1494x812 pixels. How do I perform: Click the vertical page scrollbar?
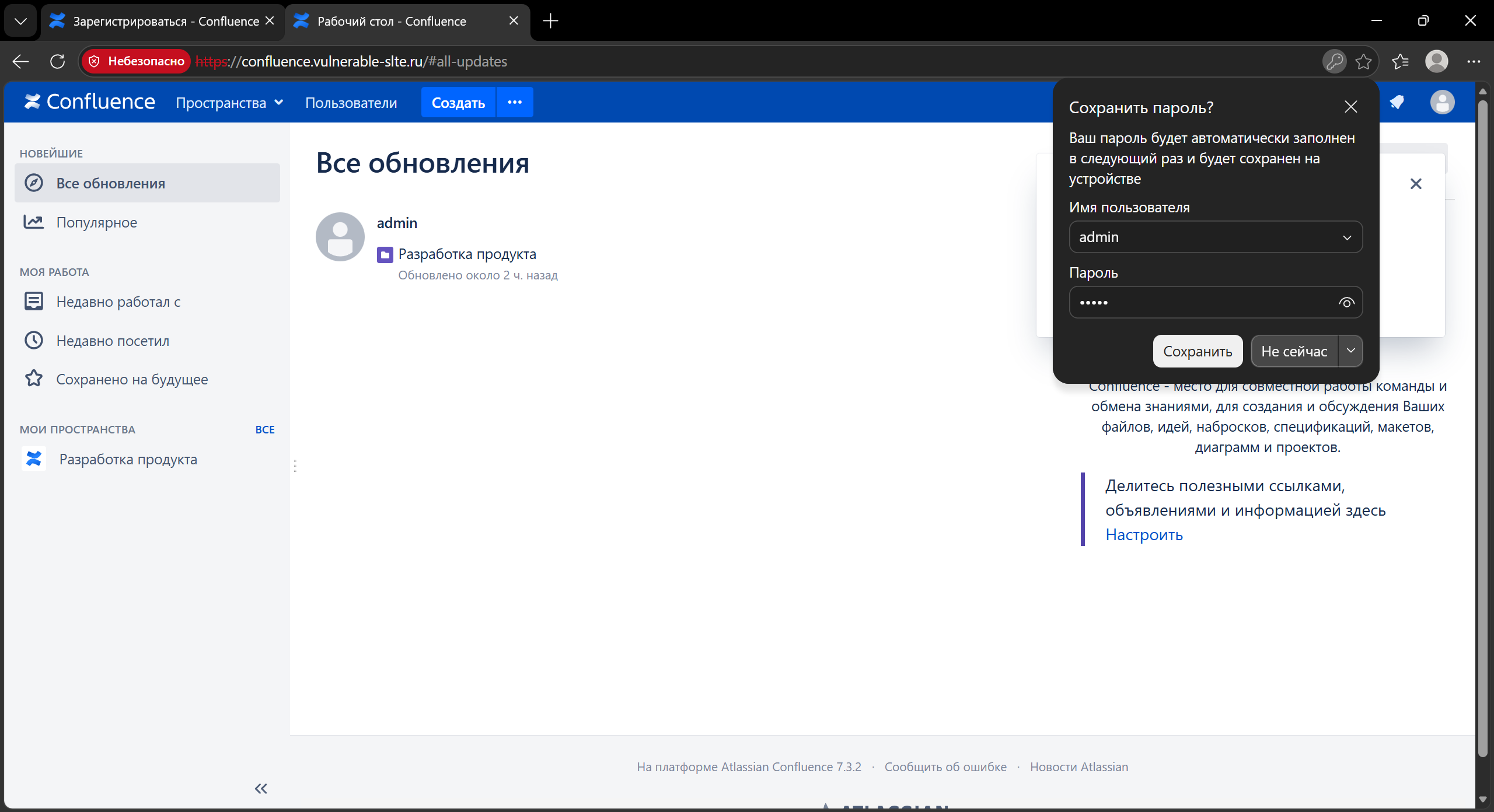pyautogui.click(x=1482, y=429)
